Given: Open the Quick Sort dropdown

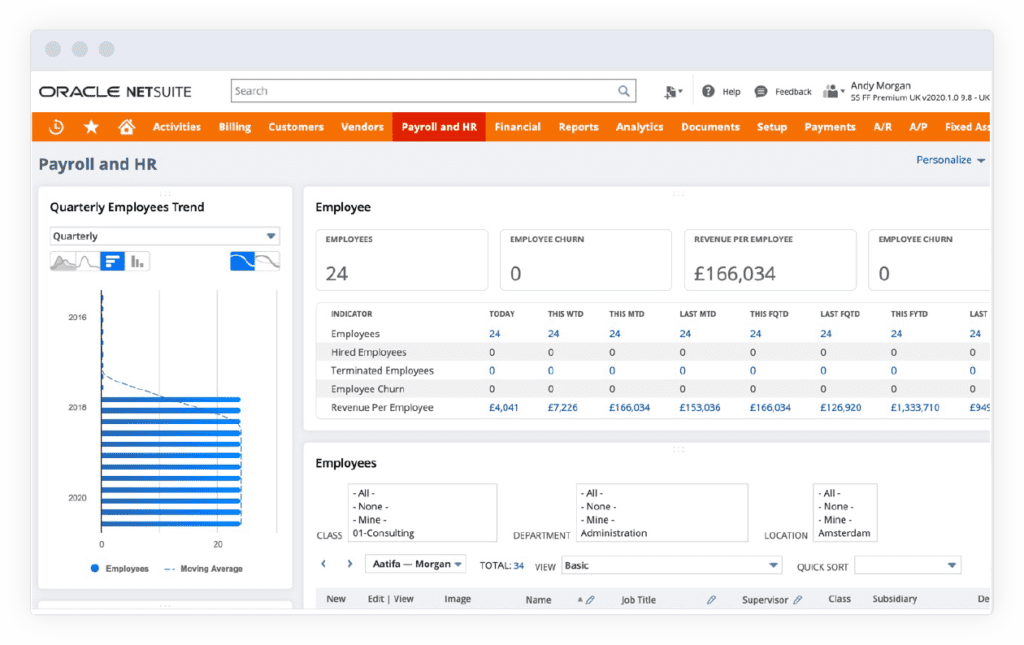Looking at the screenshot, I should (907, 566).
